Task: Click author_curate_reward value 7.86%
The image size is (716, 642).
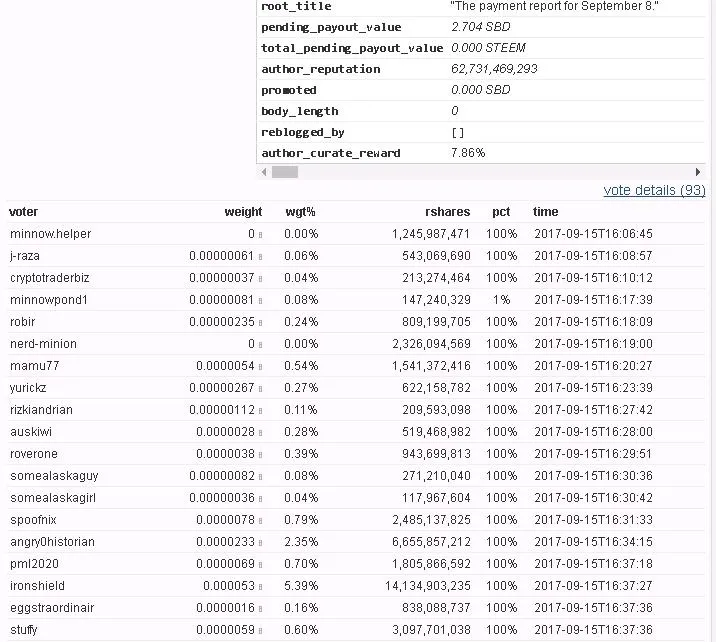Action: [468, 153]
